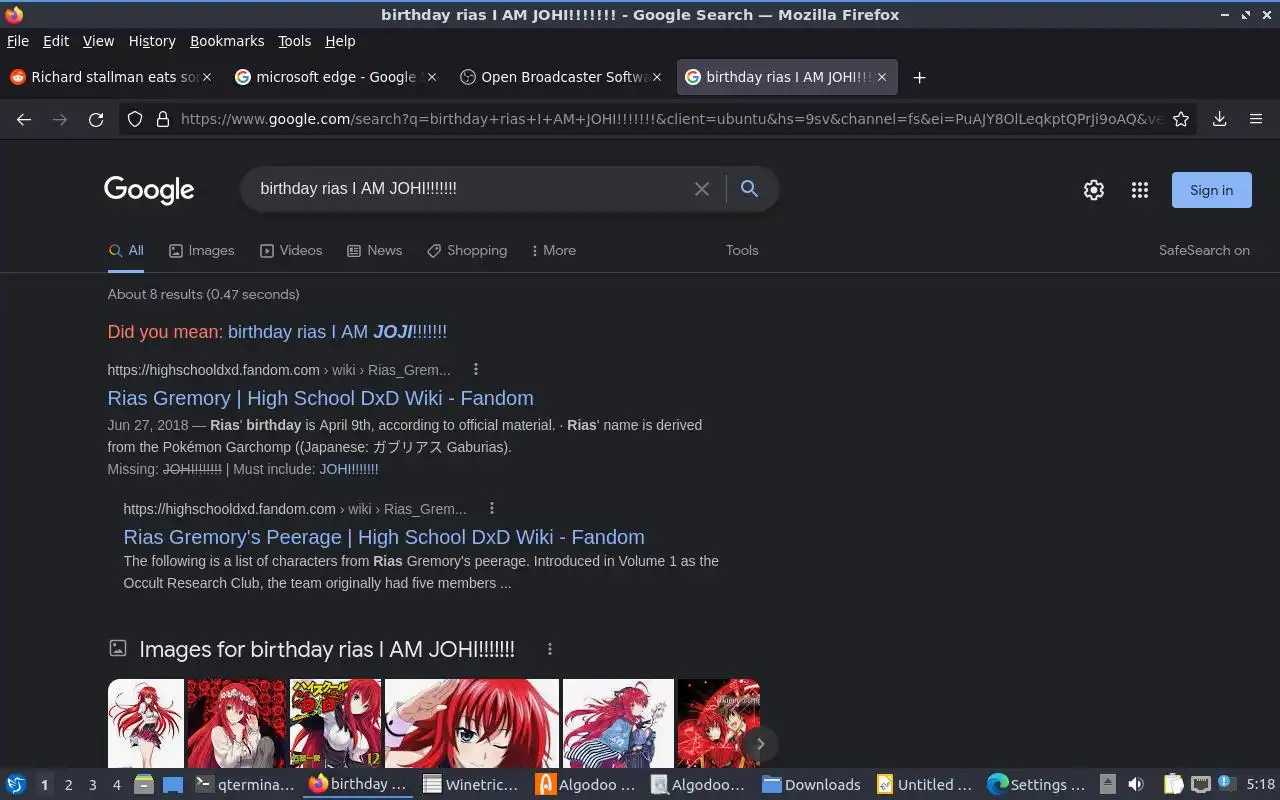This screenshot has height=800, width=1280.
Task: Open options for Rias Gremory result
Action: coord(476,369)
